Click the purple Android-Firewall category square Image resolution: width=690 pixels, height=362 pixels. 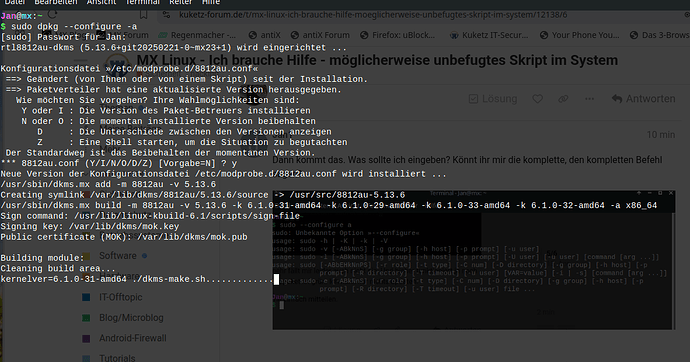(x=86, y=338)
